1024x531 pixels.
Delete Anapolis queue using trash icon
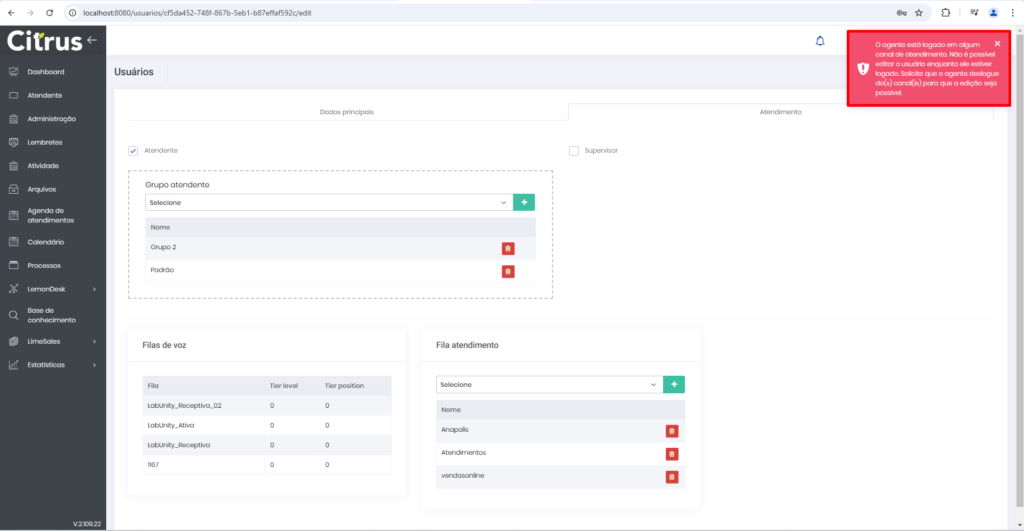[x=672, y=430]
